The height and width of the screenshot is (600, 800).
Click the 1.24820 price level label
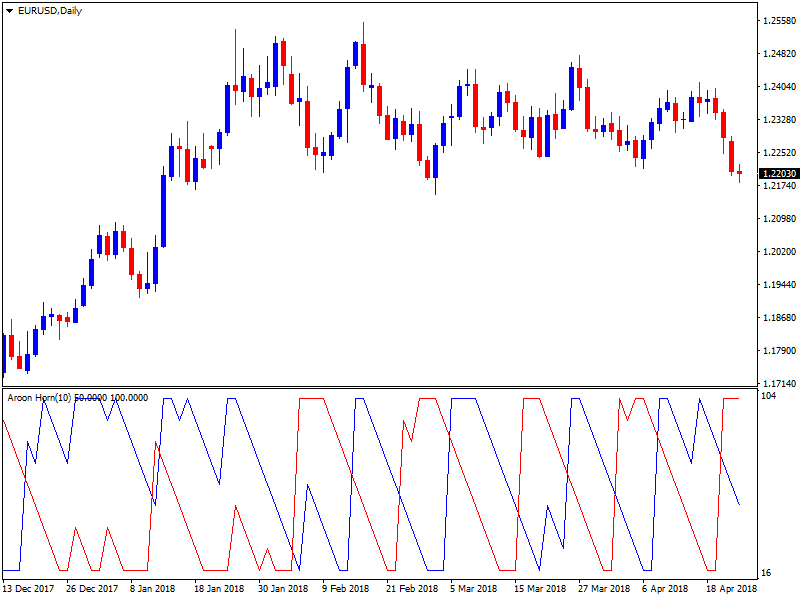779,54
